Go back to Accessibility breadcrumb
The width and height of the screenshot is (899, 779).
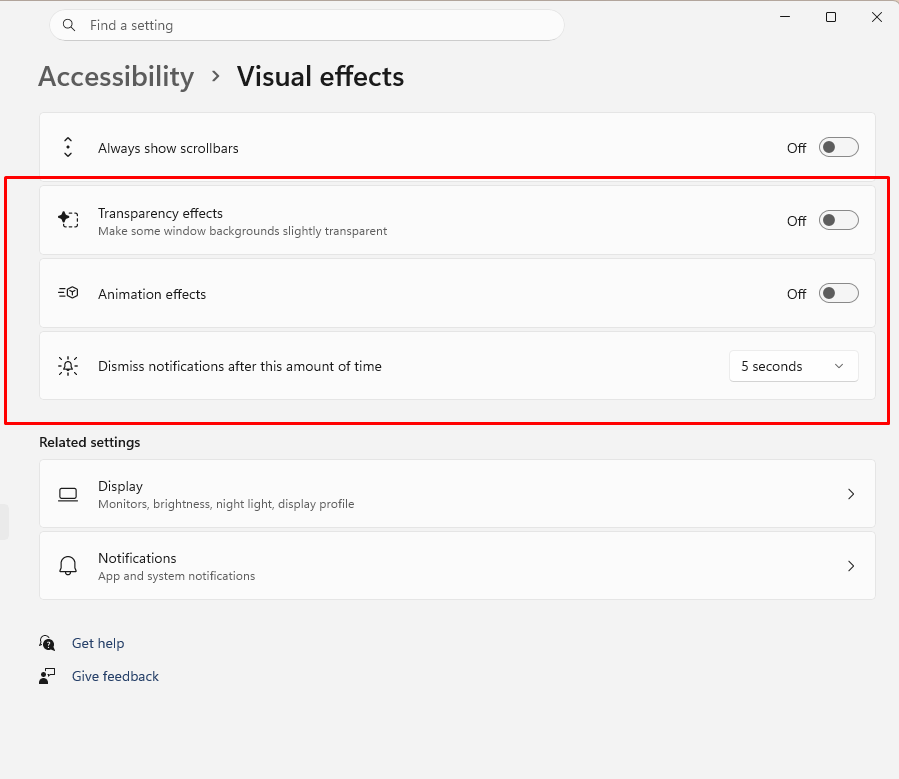point(116,77)
